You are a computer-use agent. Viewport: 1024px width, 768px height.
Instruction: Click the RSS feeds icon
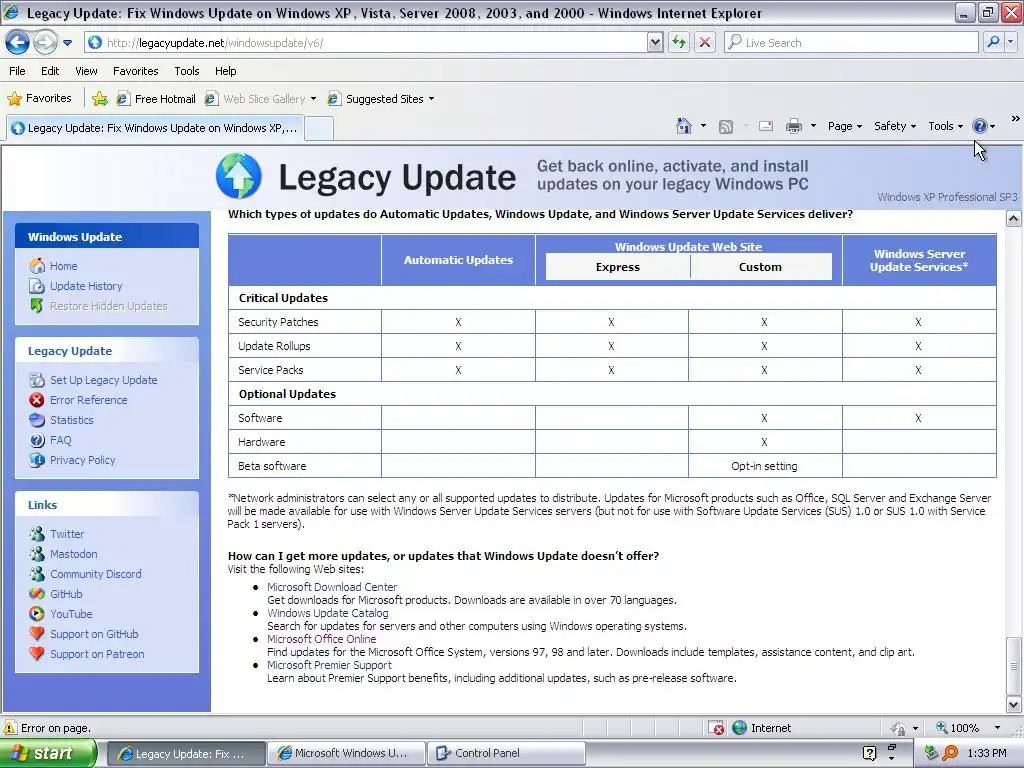(x=726, y=127)
